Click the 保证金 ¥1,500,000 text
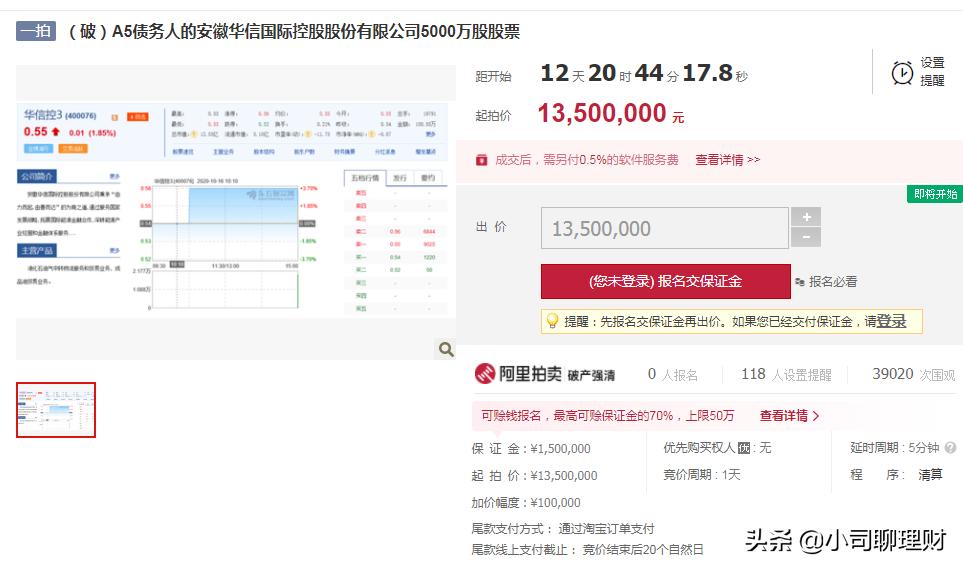 pyautogui.click(x=531, y=448)
